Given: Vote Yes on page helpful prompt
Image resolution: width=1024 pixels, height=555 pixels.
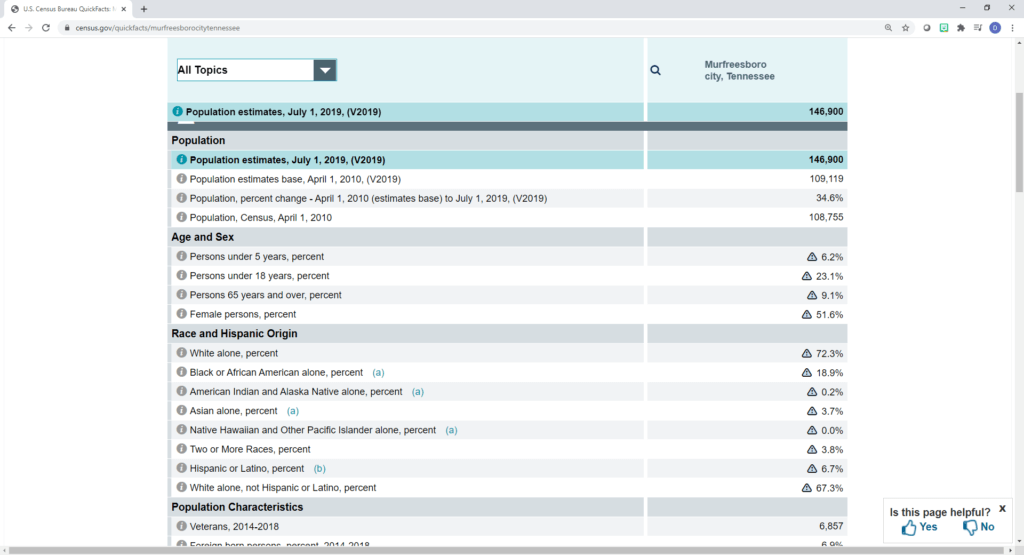Looking at the screenshot, I should pyautogui.click(x=920, y=528).
